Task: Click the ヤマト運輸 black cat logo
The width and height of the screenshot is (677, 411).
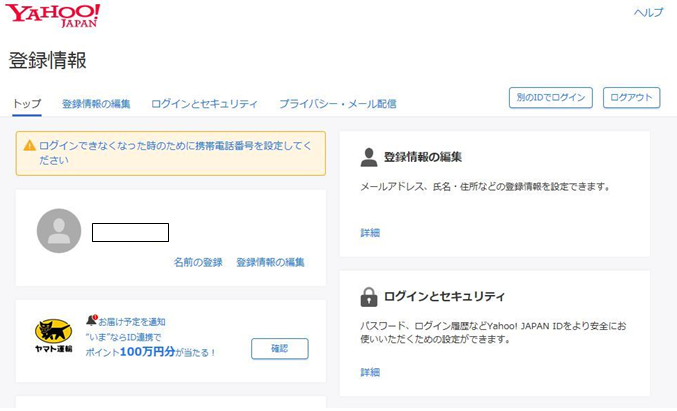Action: pyautogui.click(x=54, y=335)
